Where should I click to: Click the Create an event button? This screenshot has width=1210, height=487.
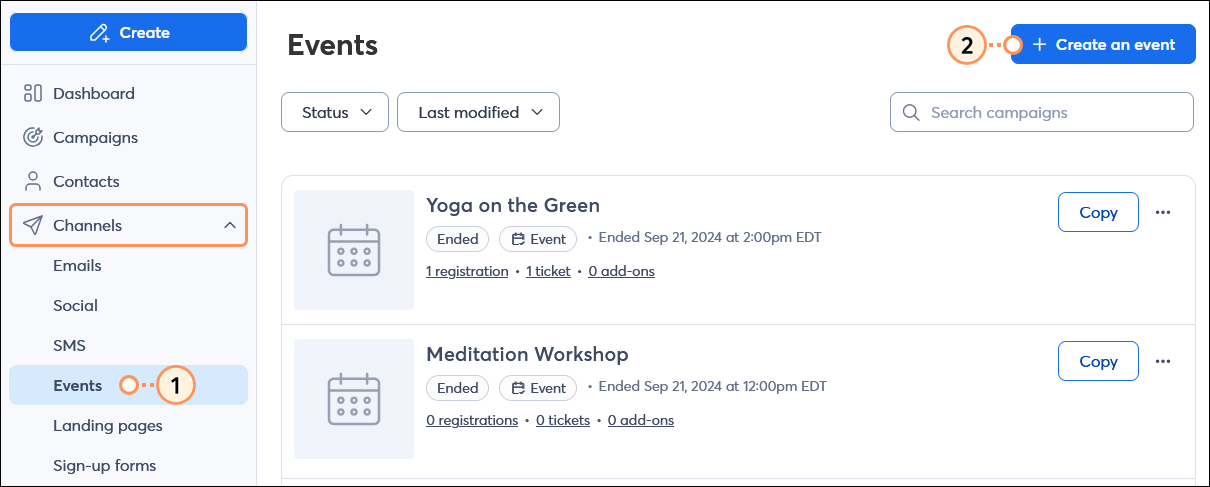(1103, 45)
